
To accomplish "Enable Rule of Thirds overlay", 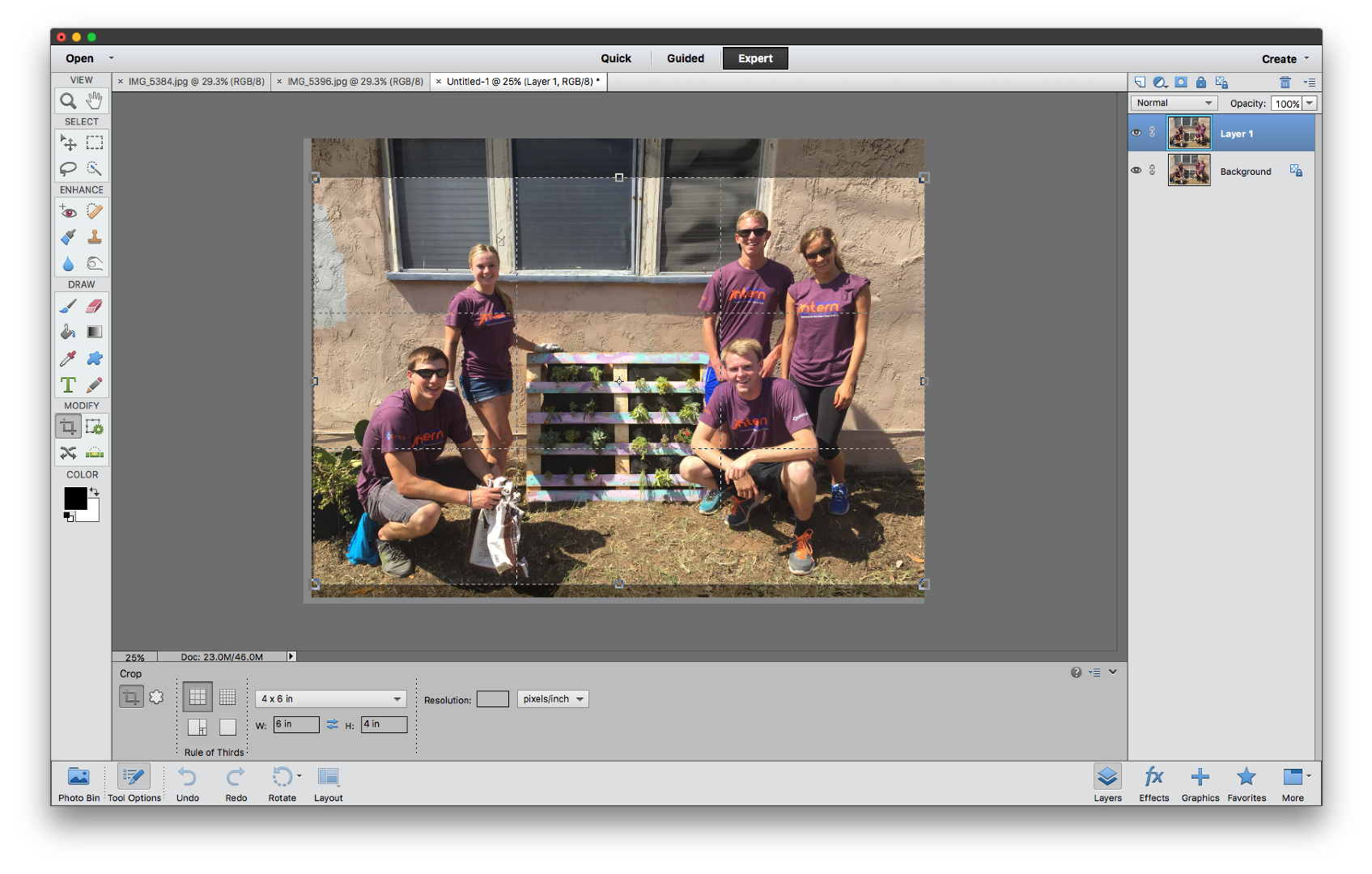I will (x=198, y=697).
